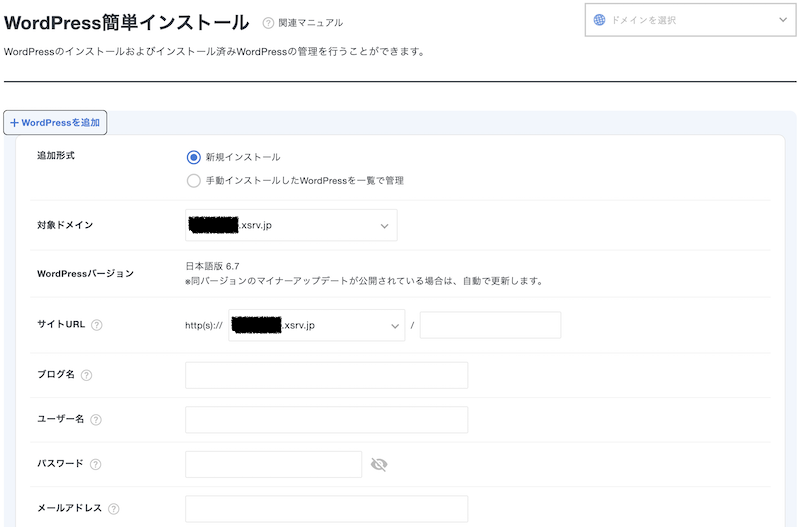The height and width of the screenshot is (527, 800).
Task: Click the http(s):// prefix text
Action: 204,325
